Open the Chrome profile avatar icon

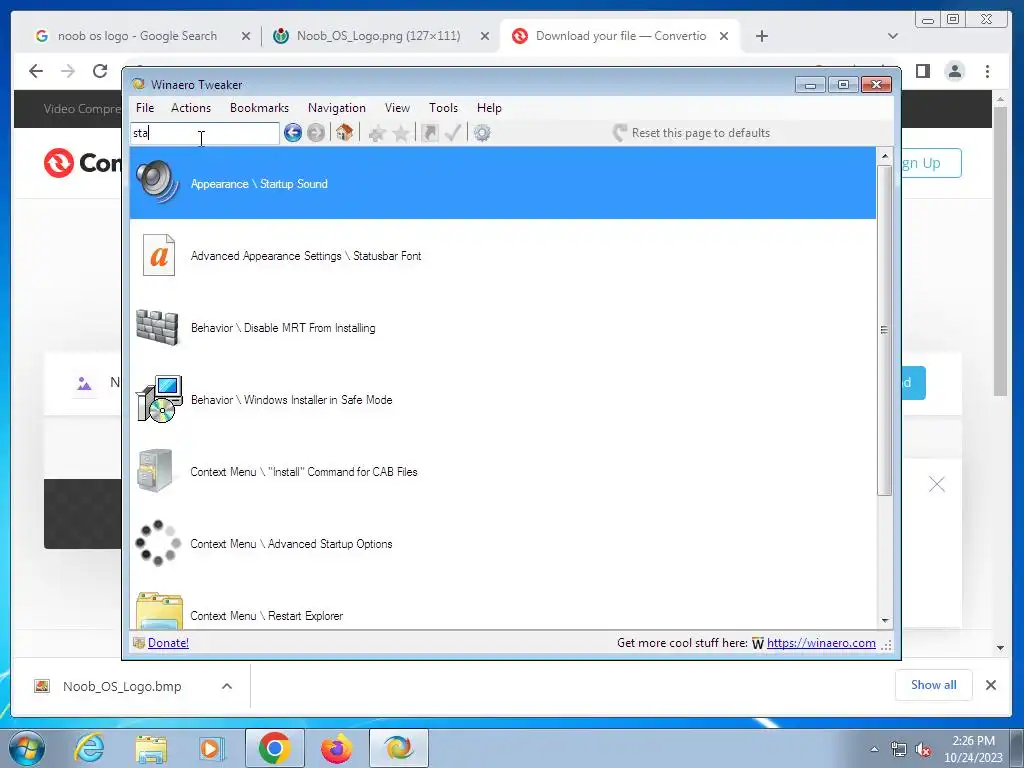coord(955,71)
